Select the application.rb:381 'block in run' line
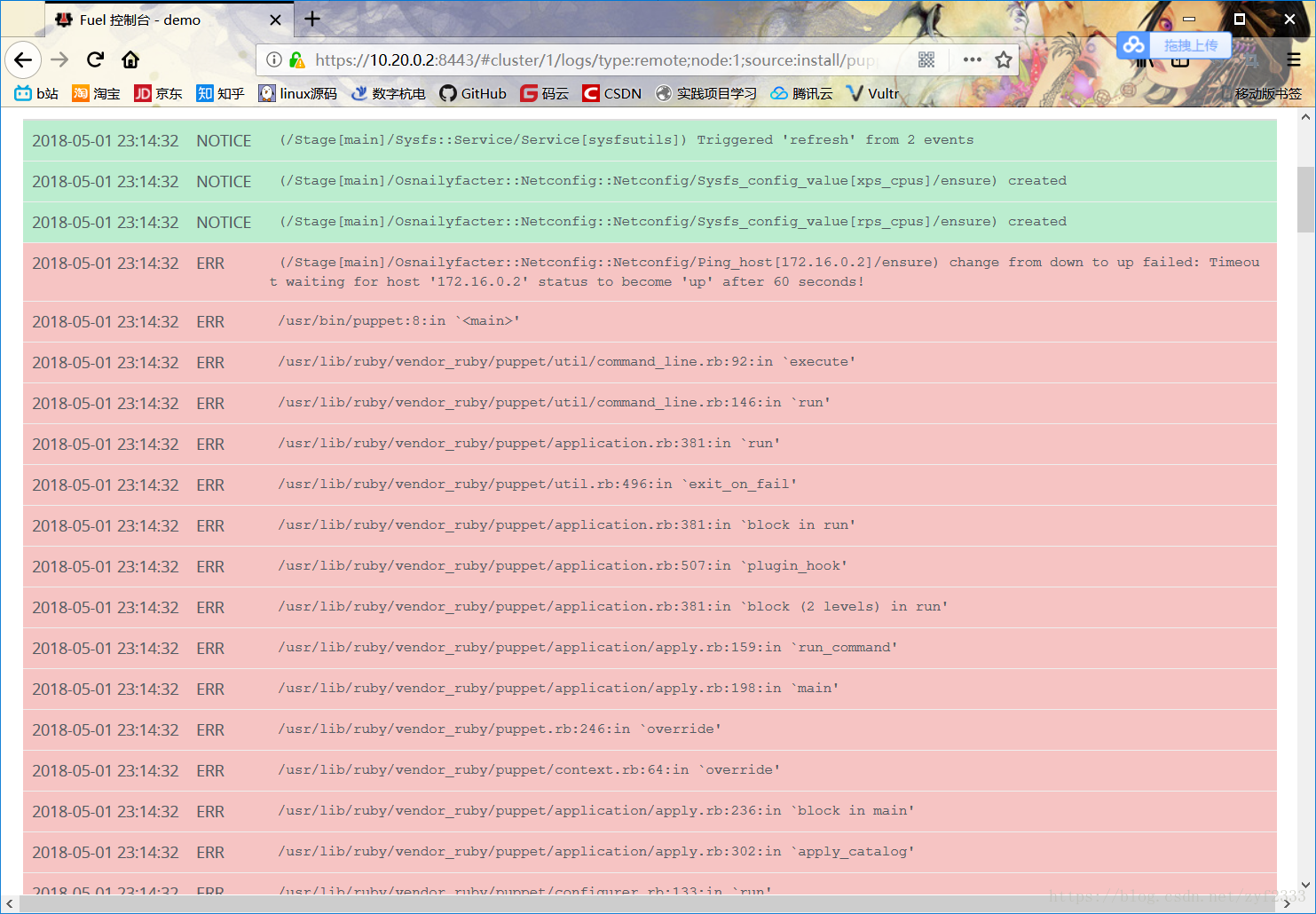This screenshot has width=1316, height=914. [650, 525]
